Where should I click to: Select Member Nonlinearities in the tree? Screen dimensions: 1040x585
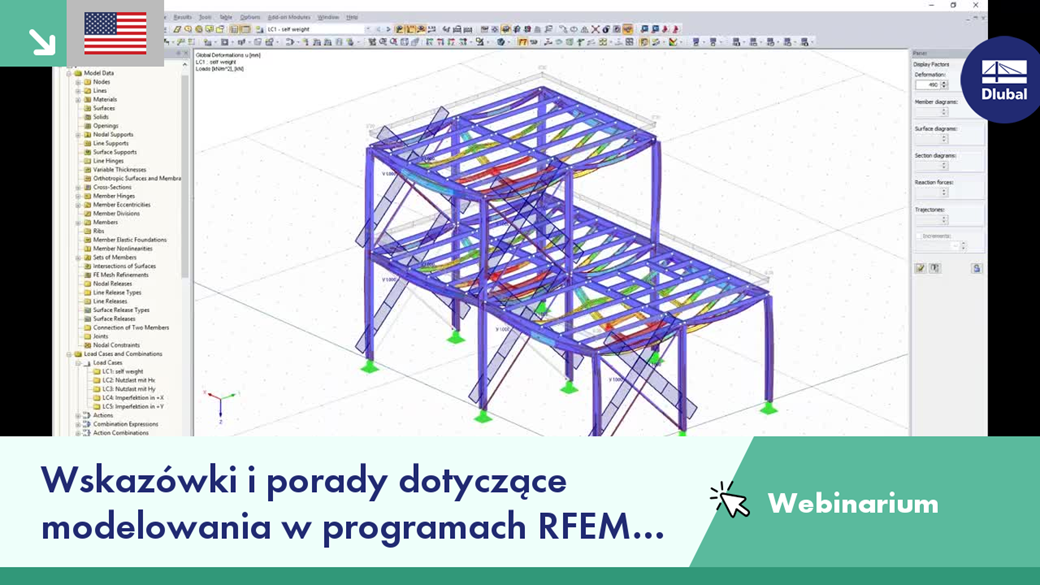coord(123,248)
